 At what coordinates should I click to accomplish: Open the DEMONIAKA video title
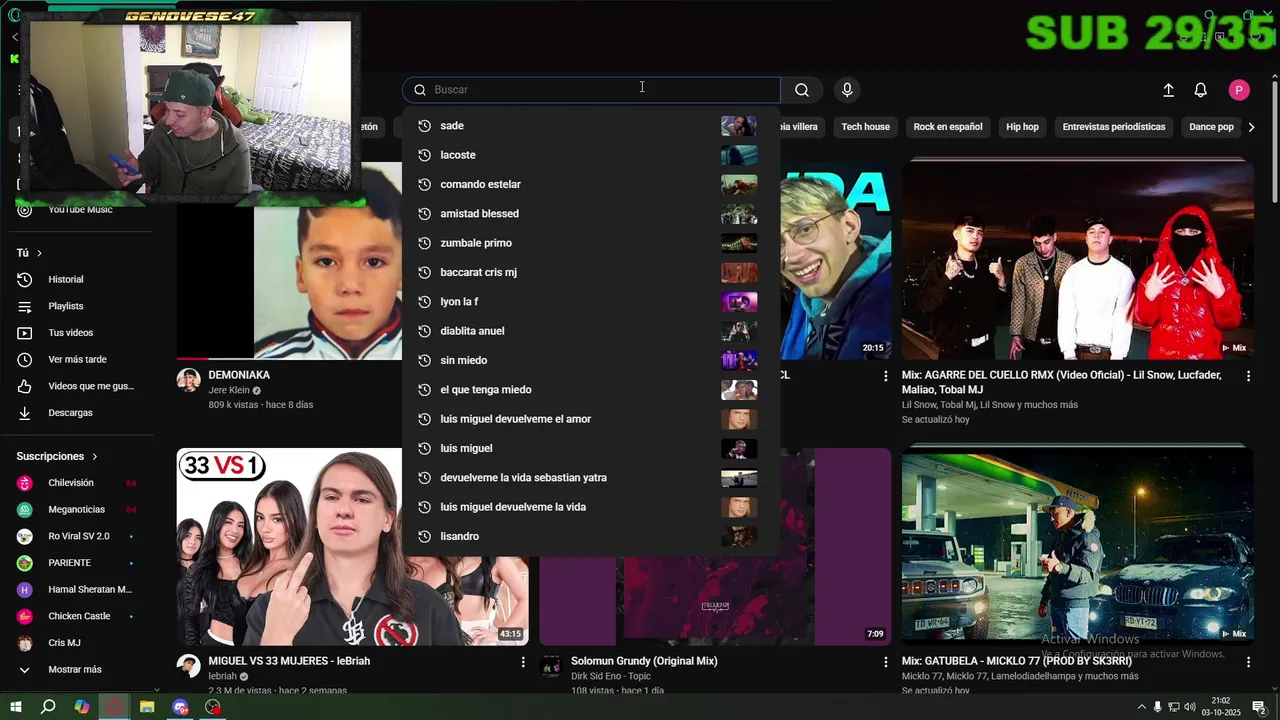pyautogui.click(x=239, y=375)
